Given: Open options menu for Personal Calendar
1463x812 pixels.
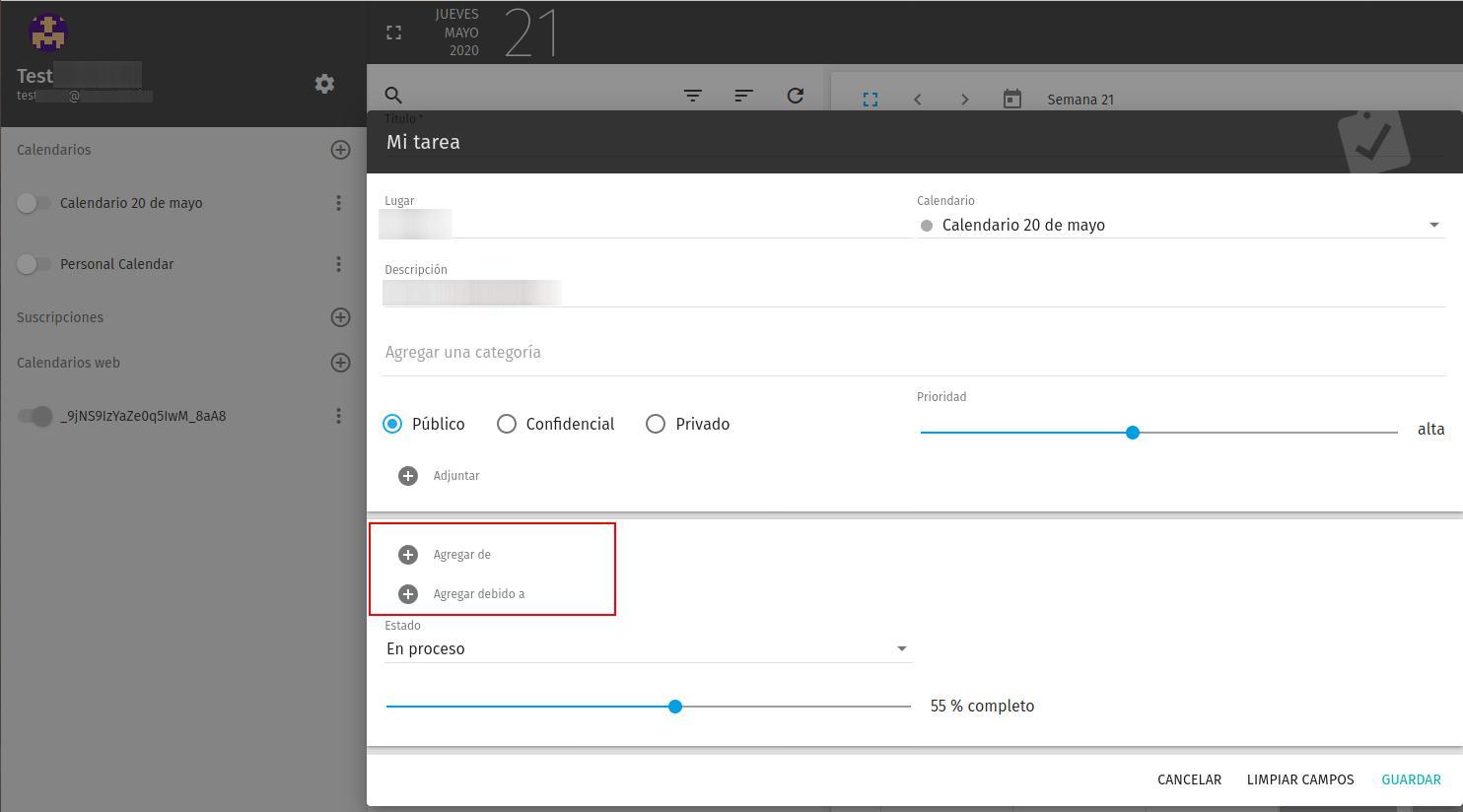Looking at the screenshot, I should (338, 264).
